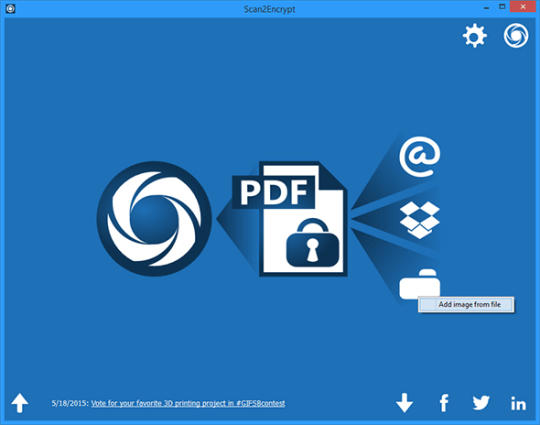Select 'Add image from file' menu item

pos(466,304)
